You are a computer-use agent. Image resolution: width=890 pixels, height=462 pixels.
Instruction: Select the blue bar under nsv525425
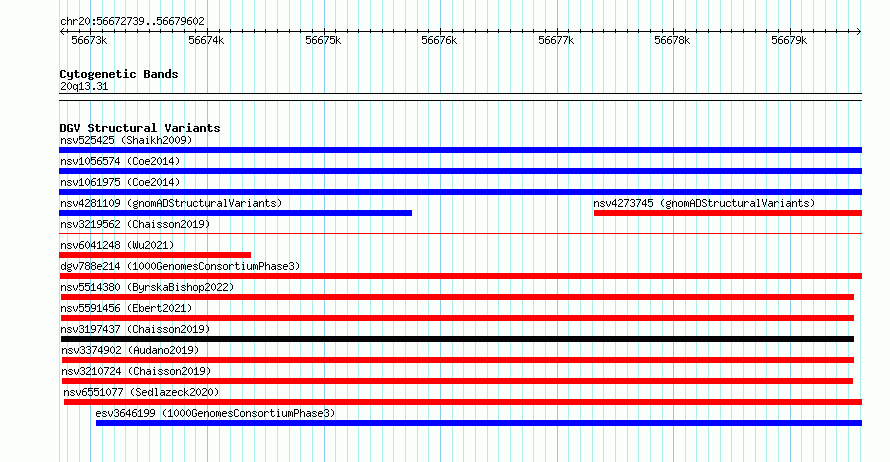(460, 150)
